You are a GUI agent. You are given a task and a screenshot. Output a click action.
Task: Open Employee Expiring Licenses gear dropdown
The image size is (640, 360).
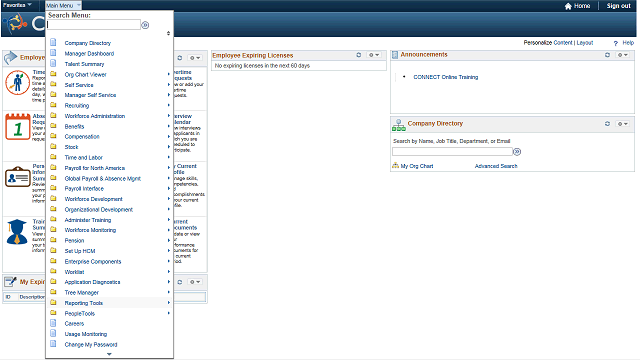coord(374,55)
